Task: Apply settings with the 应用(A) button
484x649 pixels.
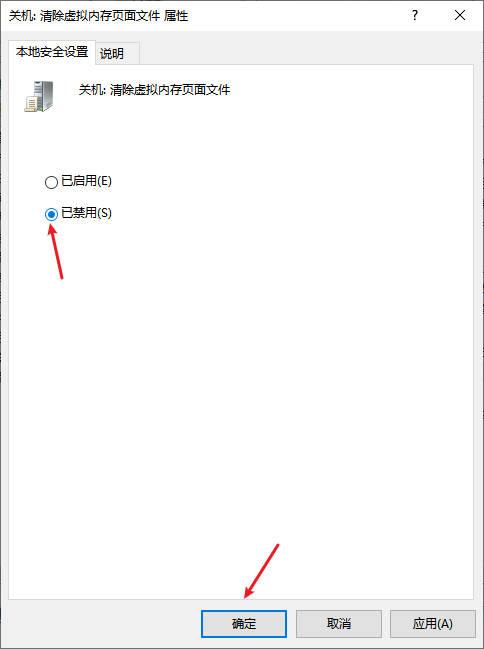Action: click(x=433, y=624)
